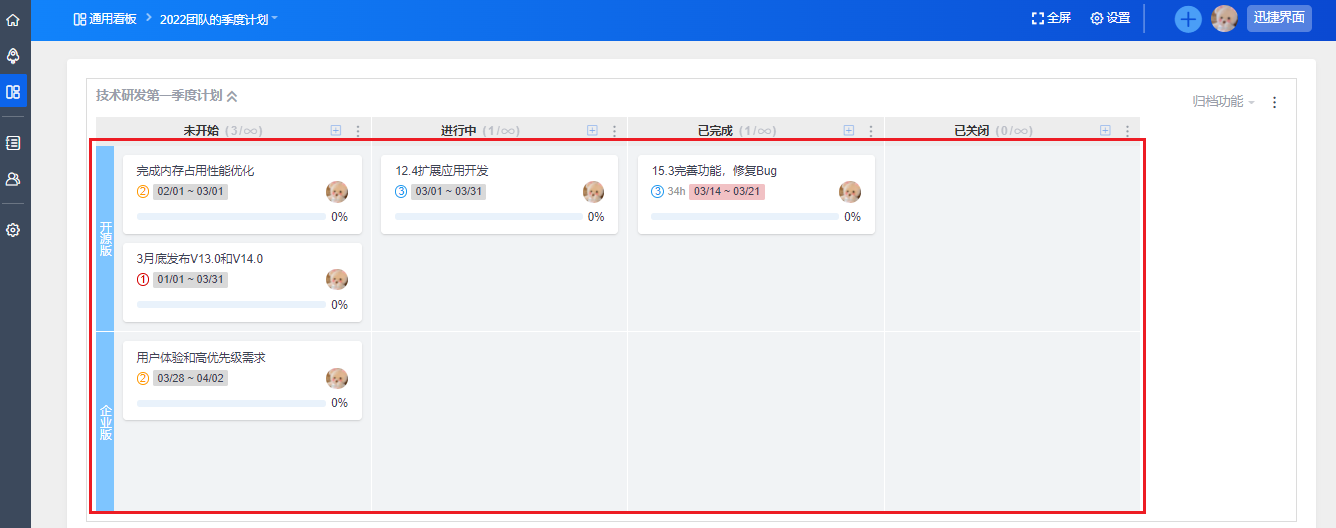Click the 已完成 column title

pyautogui.click(x=715, y=131)
